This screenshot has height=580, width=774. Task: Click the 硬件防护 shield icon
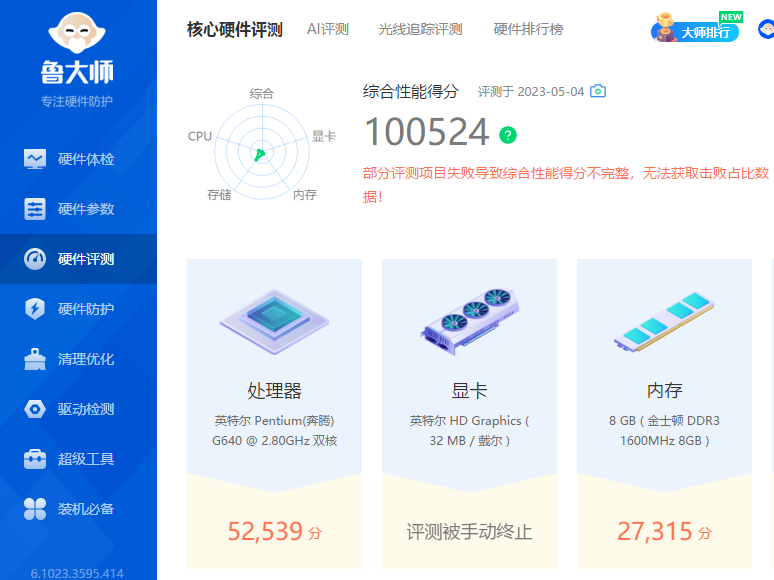click(x=35, y=309)
